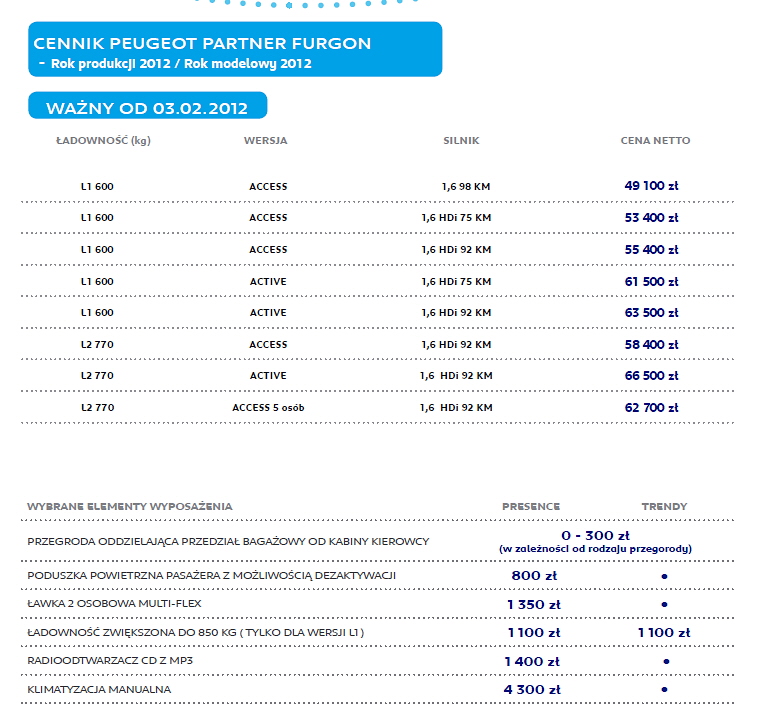The height and width of the screenshot is (726, 779).
Task: Click the Trendy dot in the RADIOODTWARZACZ row
Action: tap(666, 661)
